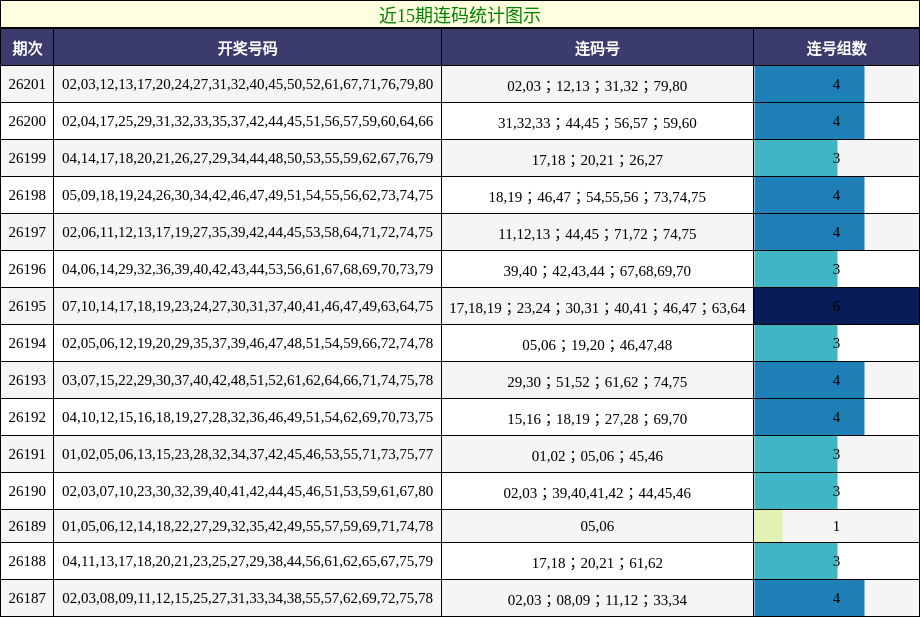Click the single consecutive code 05,06
The height and width of the screenshot is (617, 920).
coord(597,526)
